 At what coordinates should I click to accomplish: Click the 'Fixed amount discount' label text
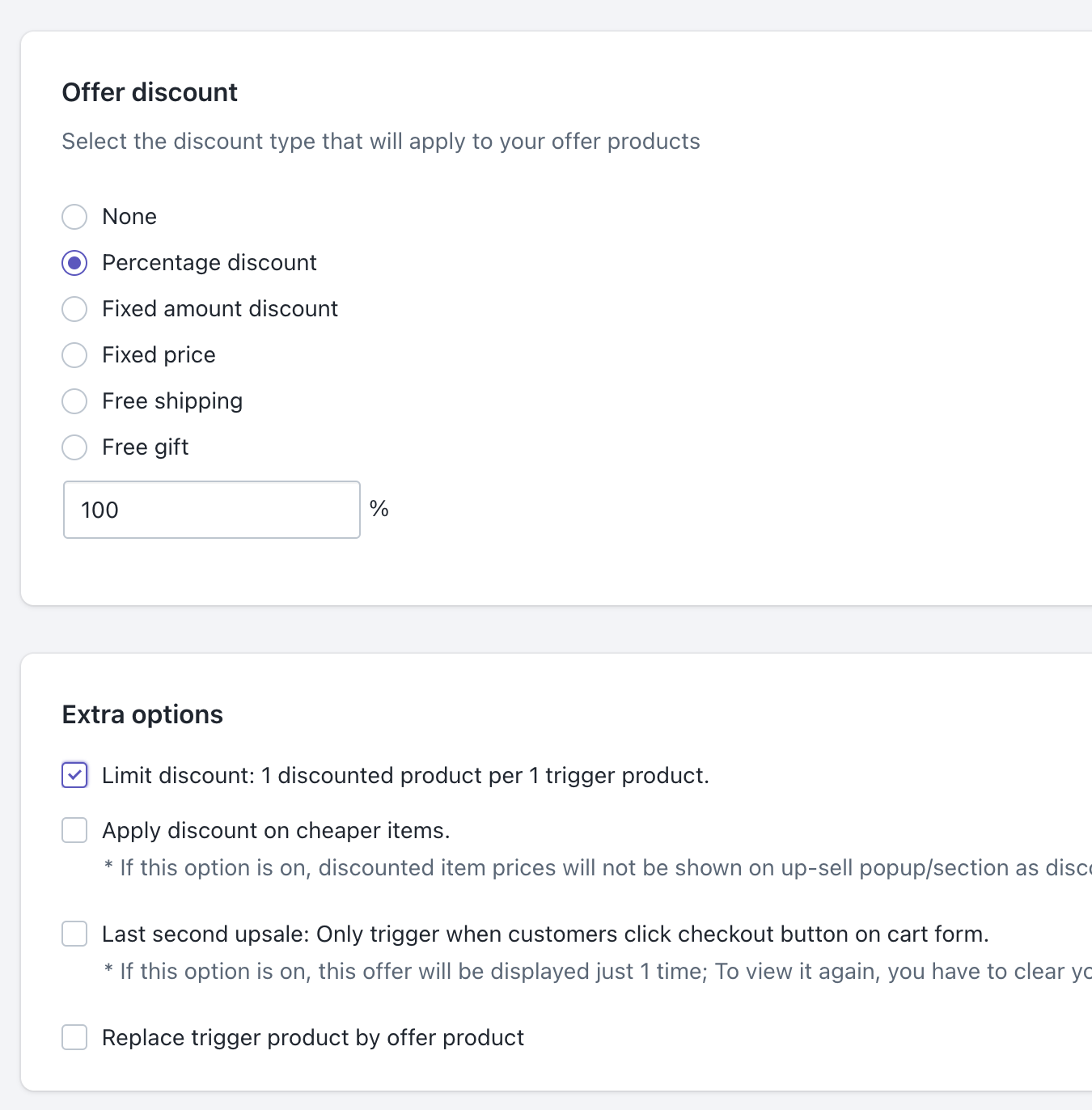point(220,309)
